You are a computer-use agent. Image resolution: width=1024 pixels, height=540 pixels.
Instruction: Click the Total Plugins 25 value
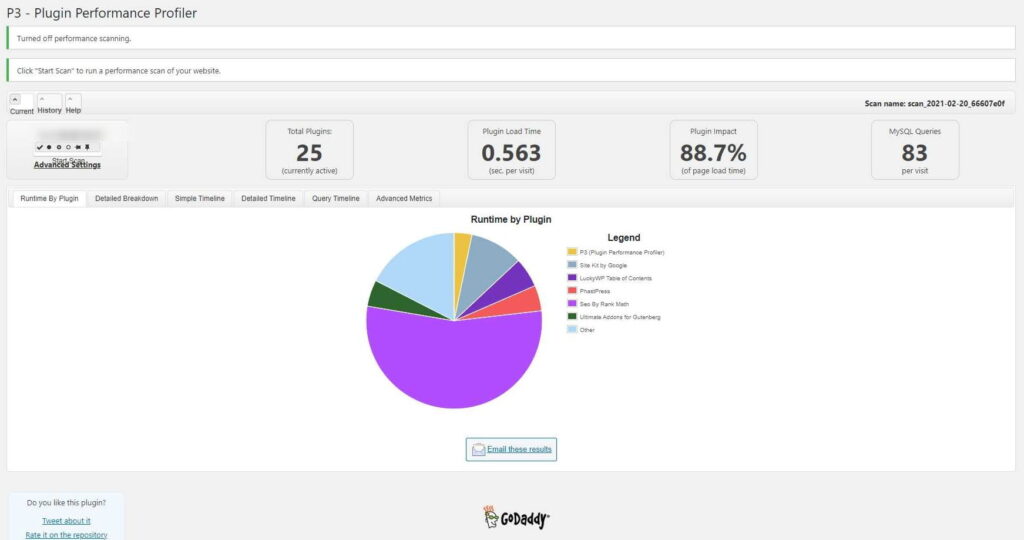pyautogui.click(x=309, y=153)
